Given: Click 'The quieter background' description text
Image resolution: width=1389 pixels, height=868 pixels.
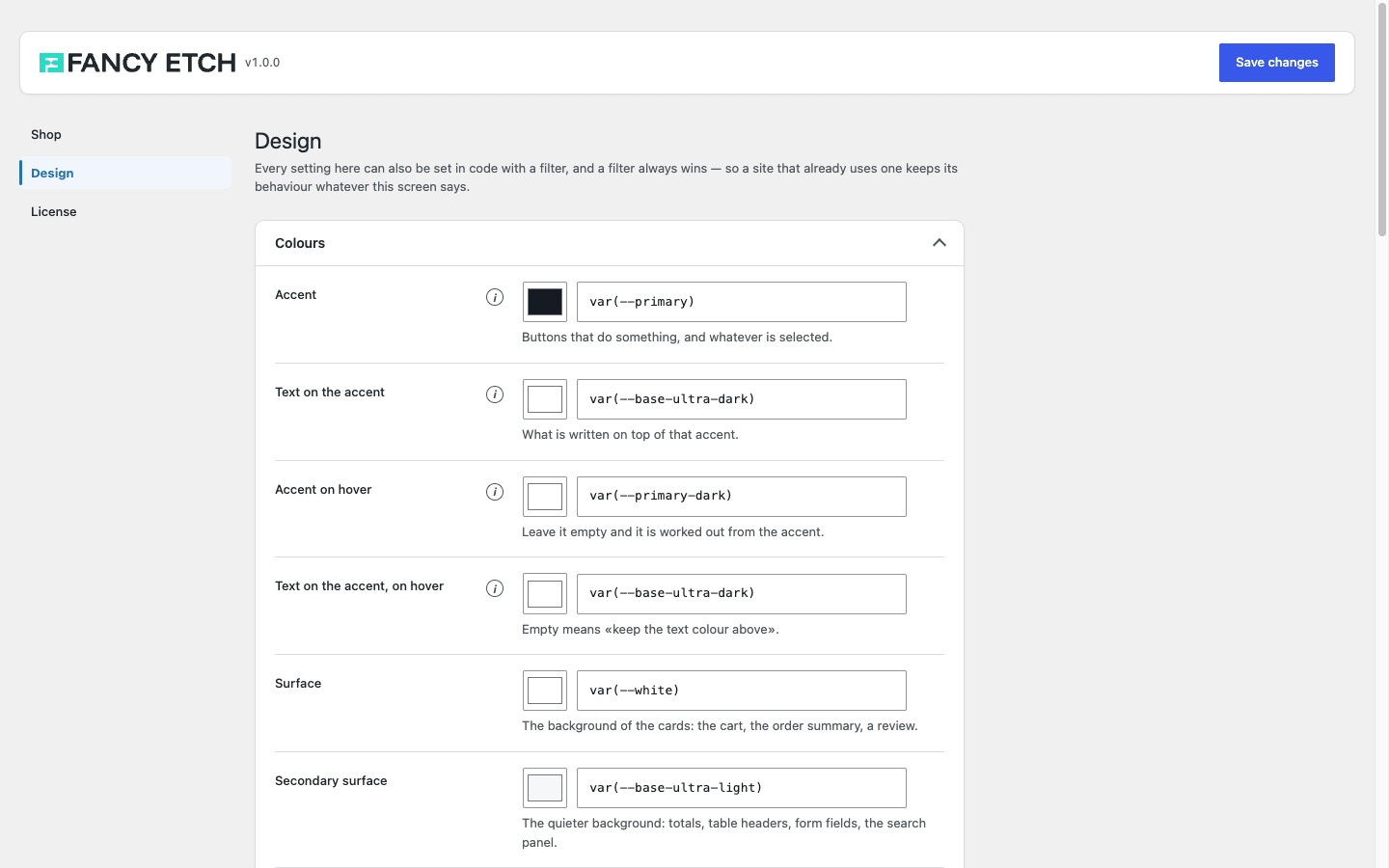Looking at the screenshot, I should click(x=723, y=832).
